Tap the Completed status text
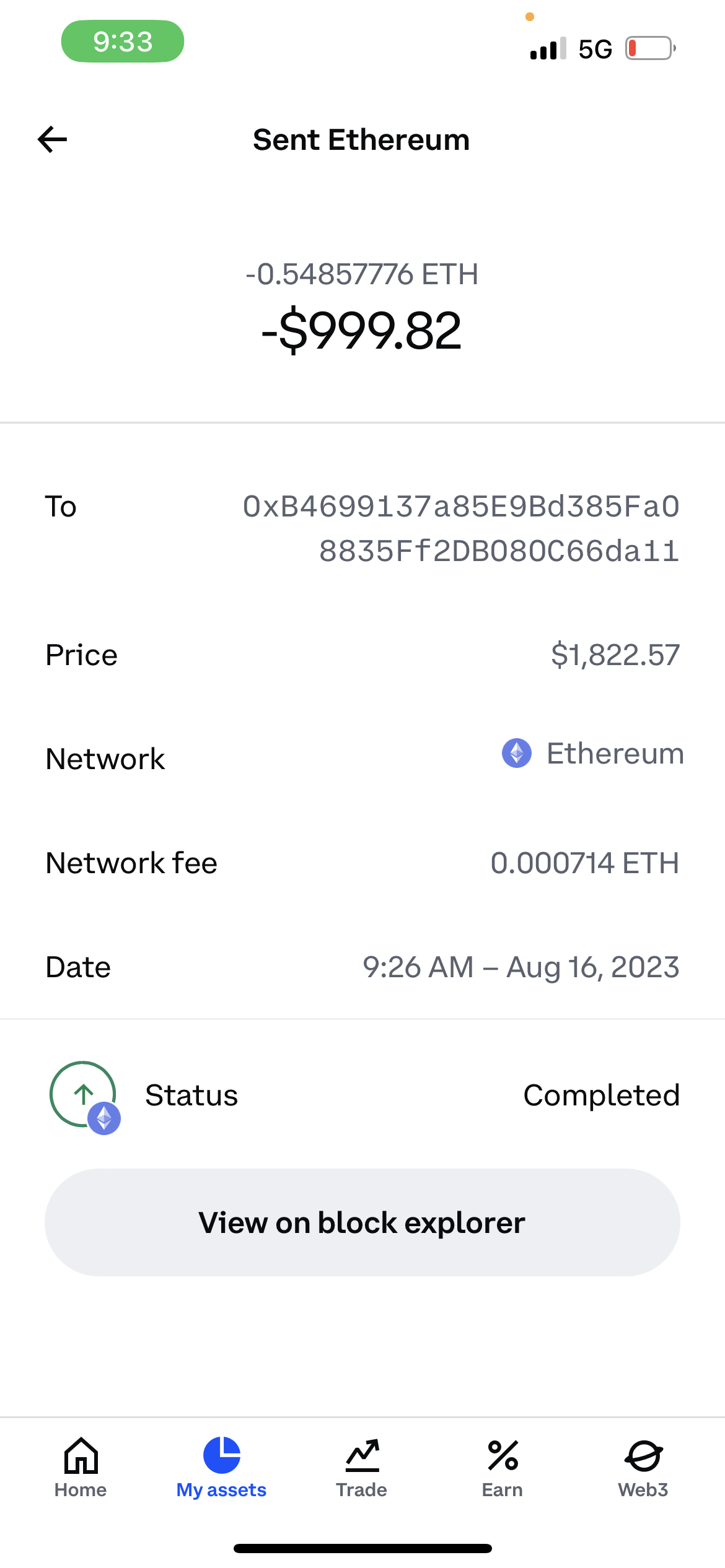This screenshot has width=725, height=1568. (x=601, y=1095)
